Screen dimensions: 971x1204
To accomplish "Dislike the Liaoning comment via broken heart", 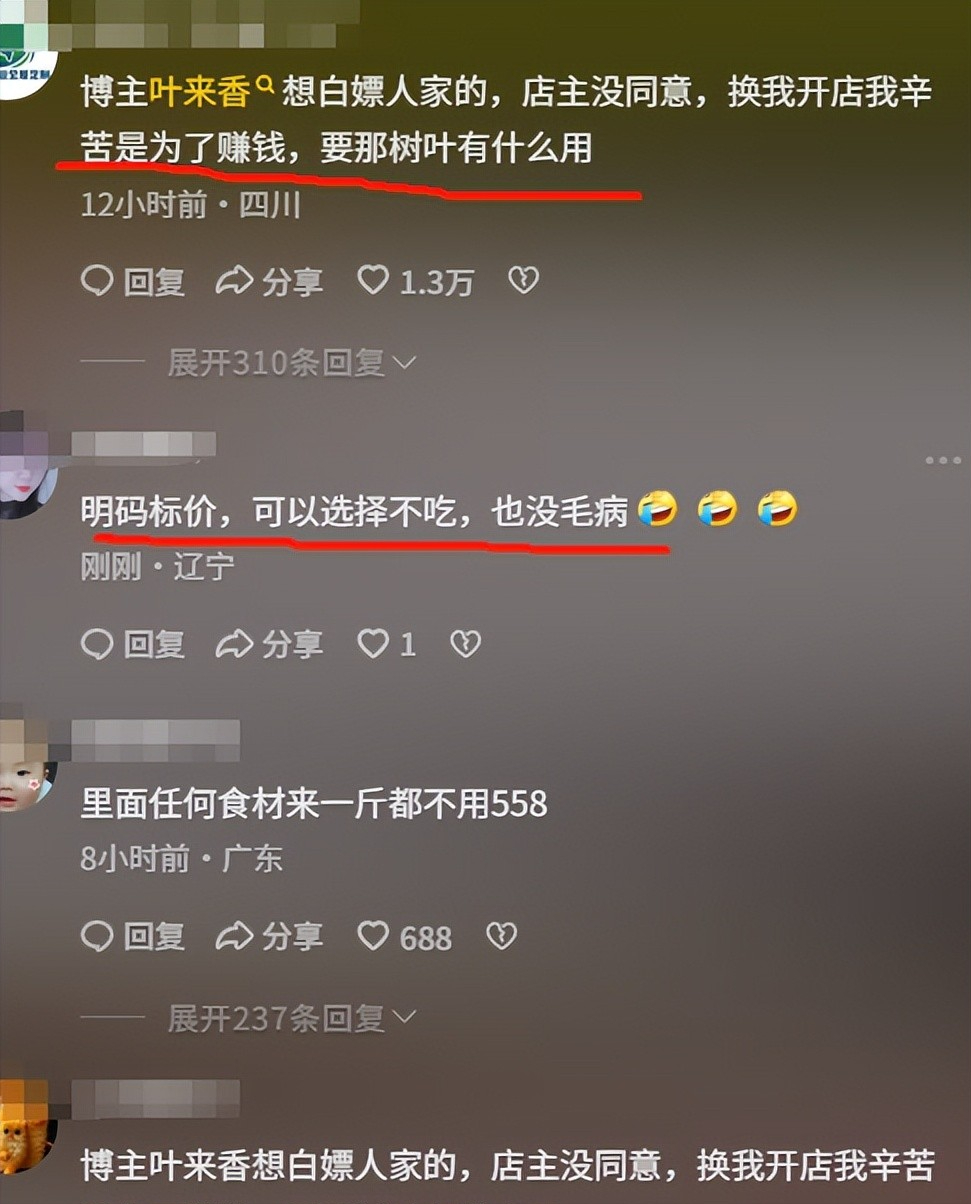I will [x=465, y=644].
